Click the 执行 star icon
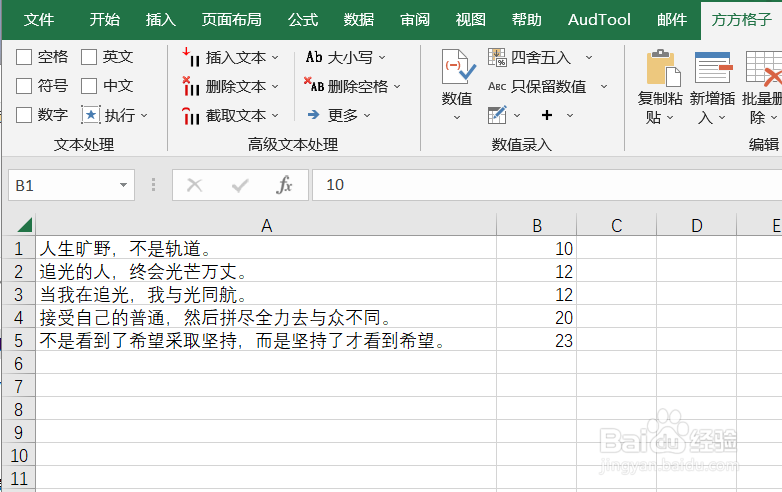 (91, 115)
